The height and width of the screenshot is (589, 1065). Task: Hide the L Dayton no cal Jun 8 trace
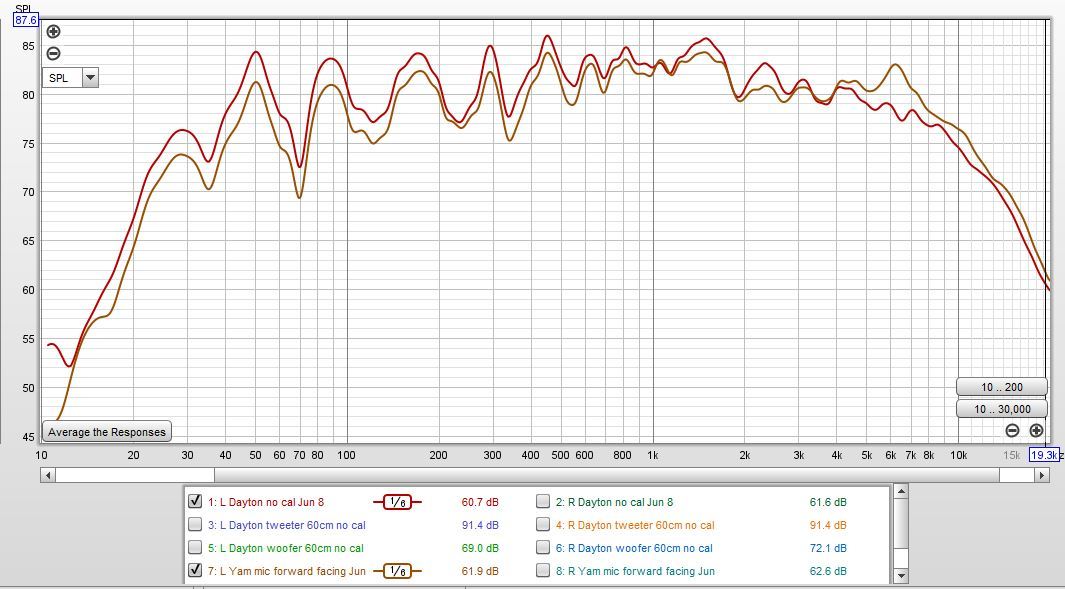[195, 502]
